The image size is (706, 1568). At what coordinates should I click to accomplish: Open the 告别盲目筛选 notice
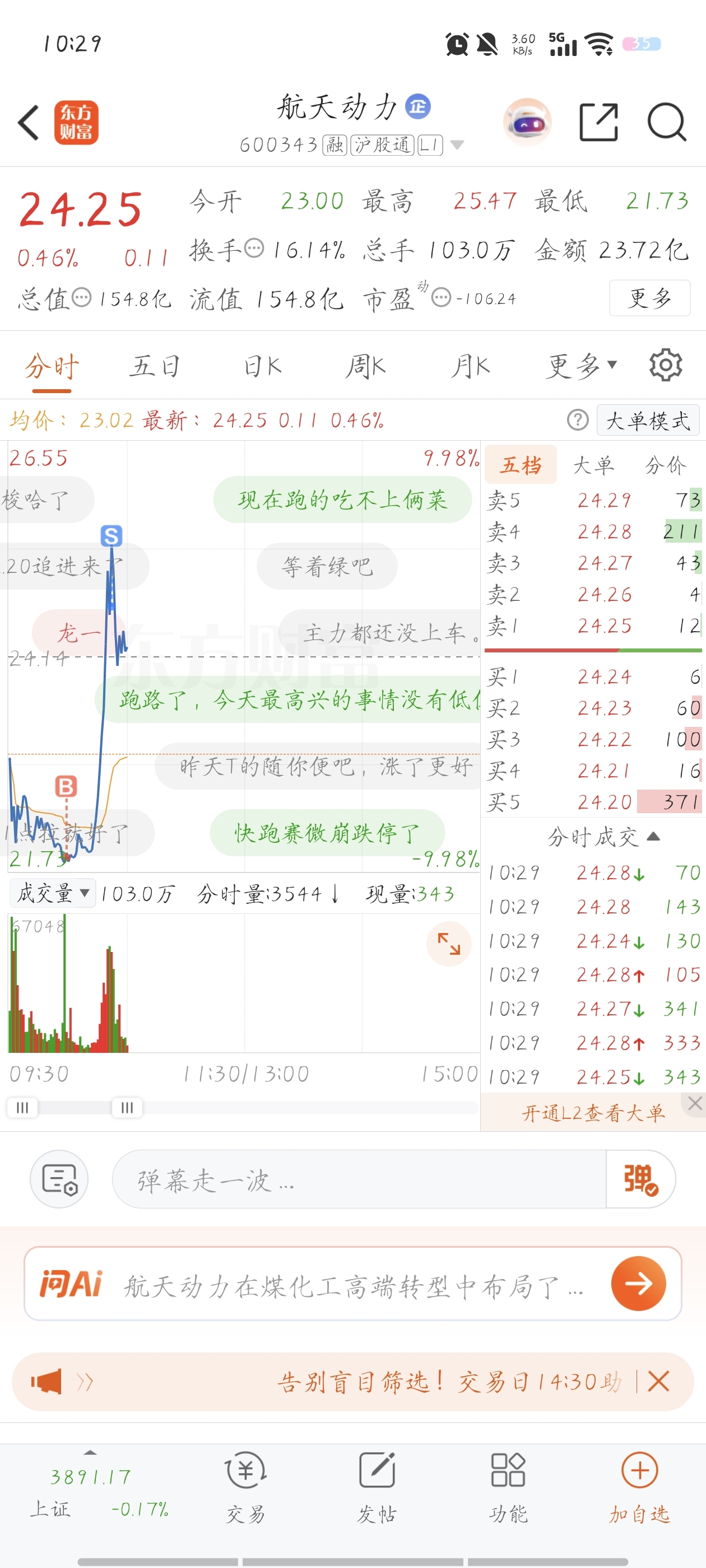point(449,1382)
